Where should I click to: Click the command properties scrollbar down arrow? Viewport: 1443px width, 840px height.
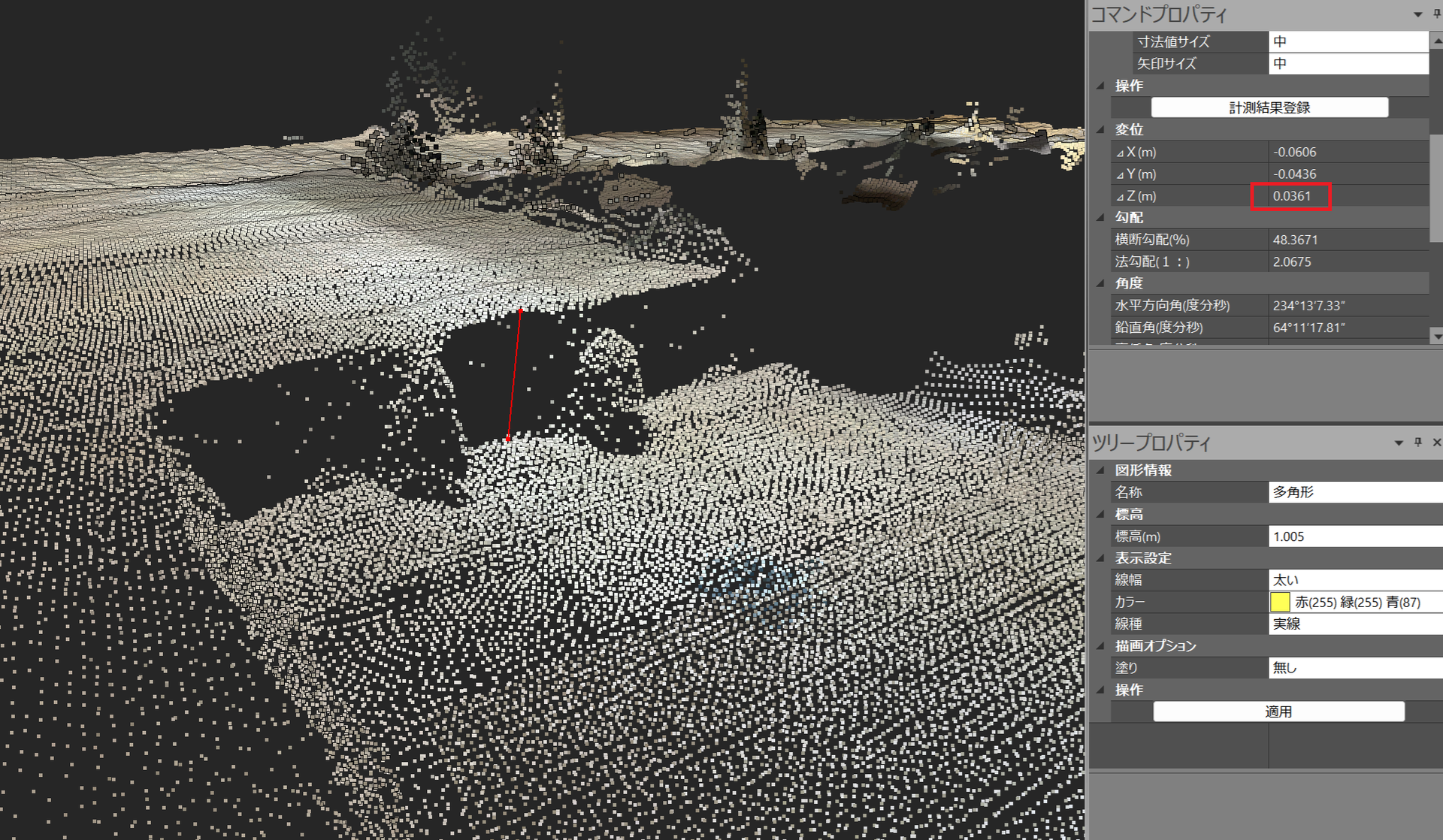(x=1436, y=335)
